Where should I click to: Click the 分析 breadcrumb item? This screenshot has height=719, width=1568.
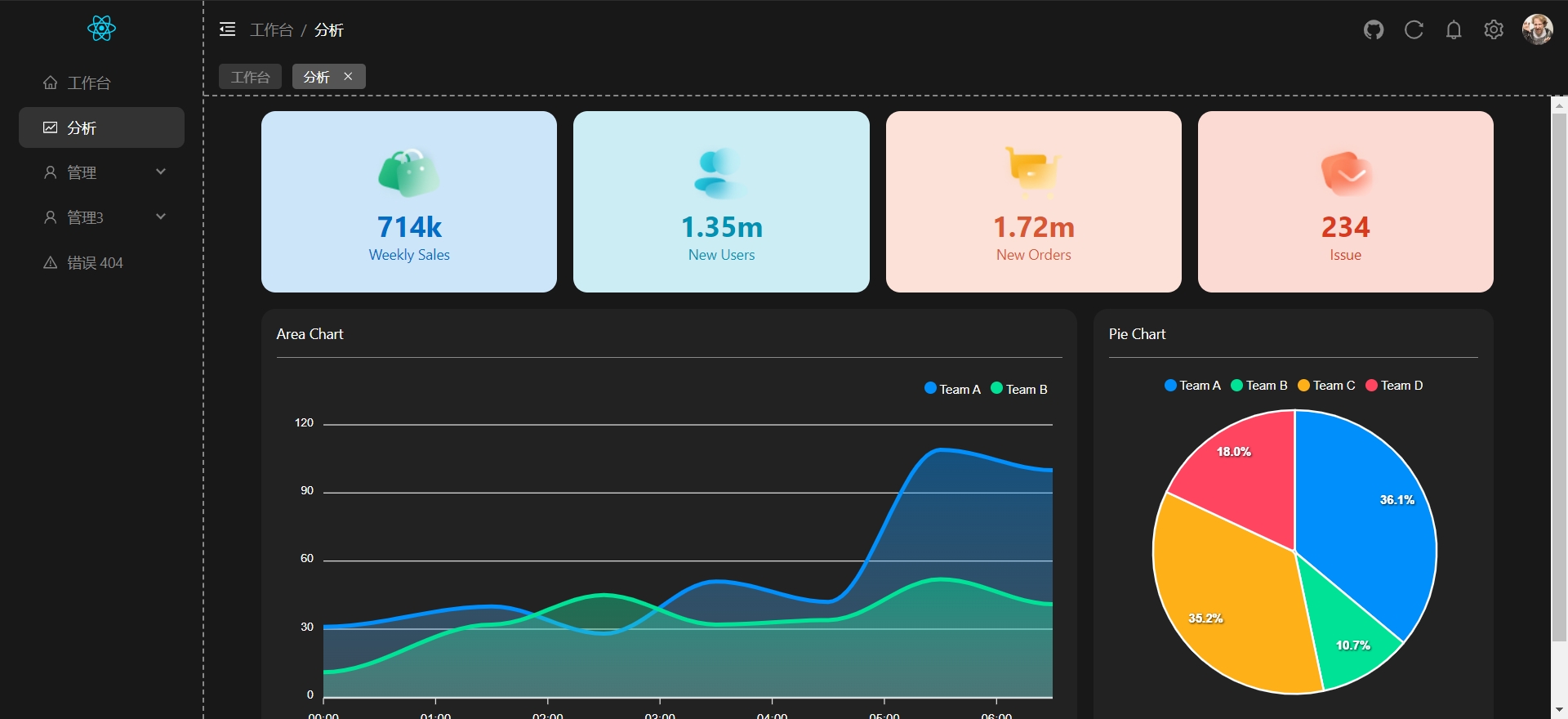pos(329,30)
